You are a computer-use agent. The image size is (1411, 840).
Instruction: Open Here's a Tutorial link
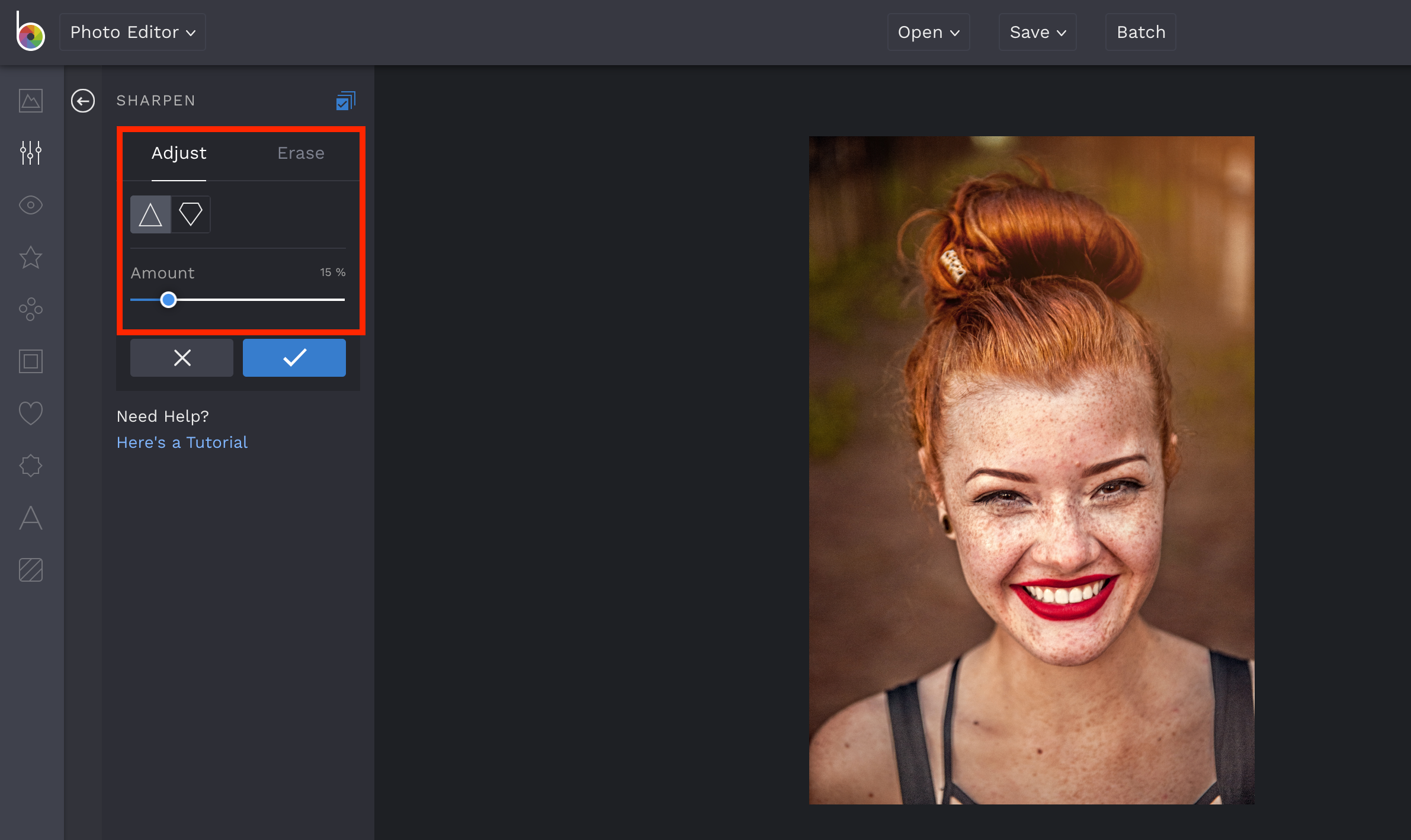click(182, 442)
